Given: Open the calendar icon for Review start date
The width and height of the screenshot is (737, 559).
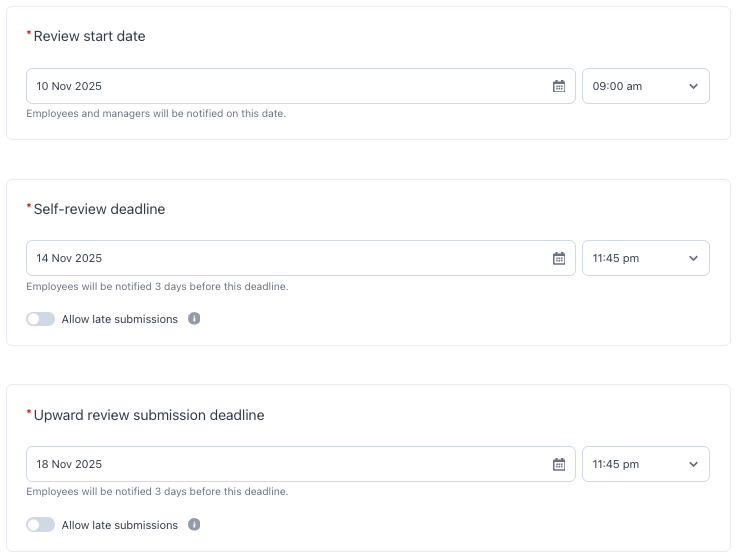Looking at the screenshot, I should 559,86.
